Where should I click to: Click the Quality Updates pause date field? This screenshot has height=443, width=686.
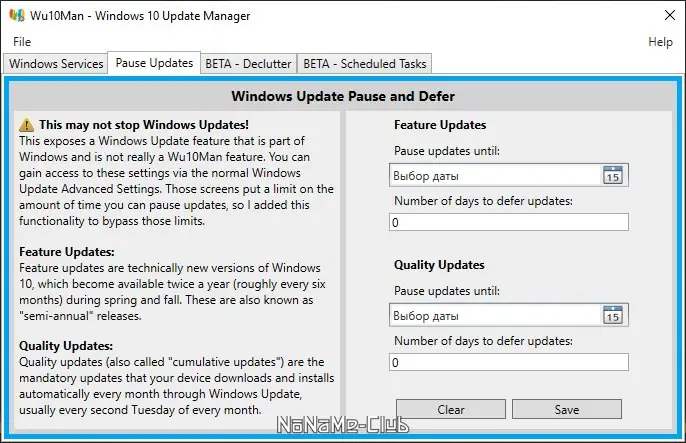pos(494,315)
